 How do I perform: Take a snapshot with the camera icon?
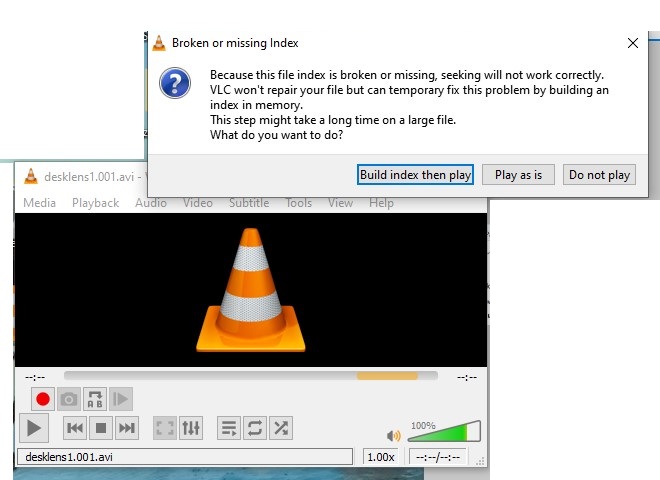pyautogui.click(x=69, y=399)
